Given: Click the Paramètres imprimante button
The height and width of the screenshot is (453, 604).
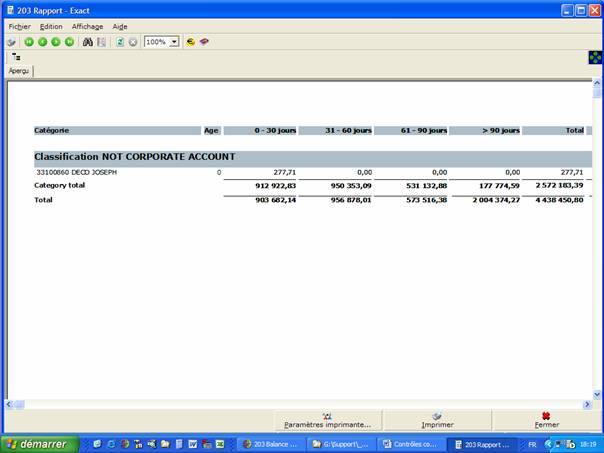Looking at the screenshot, I should pyautogui.click(x=327, y=420).
